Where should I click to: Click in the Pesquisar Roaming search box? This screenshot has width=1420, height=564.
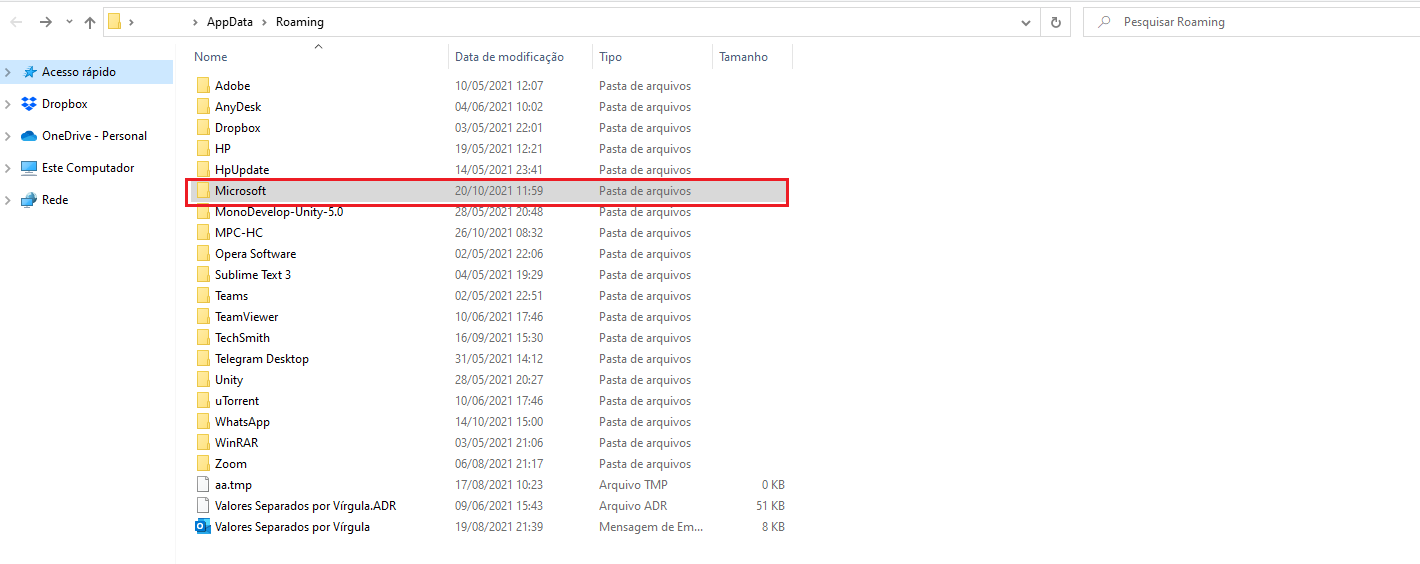coord(1250,22)
